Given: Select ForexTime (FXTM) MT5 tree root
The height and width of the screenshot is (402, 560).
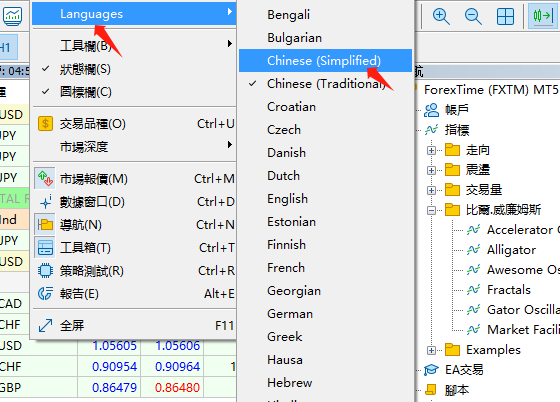Looking at the screenshot, I should [491, 90].
